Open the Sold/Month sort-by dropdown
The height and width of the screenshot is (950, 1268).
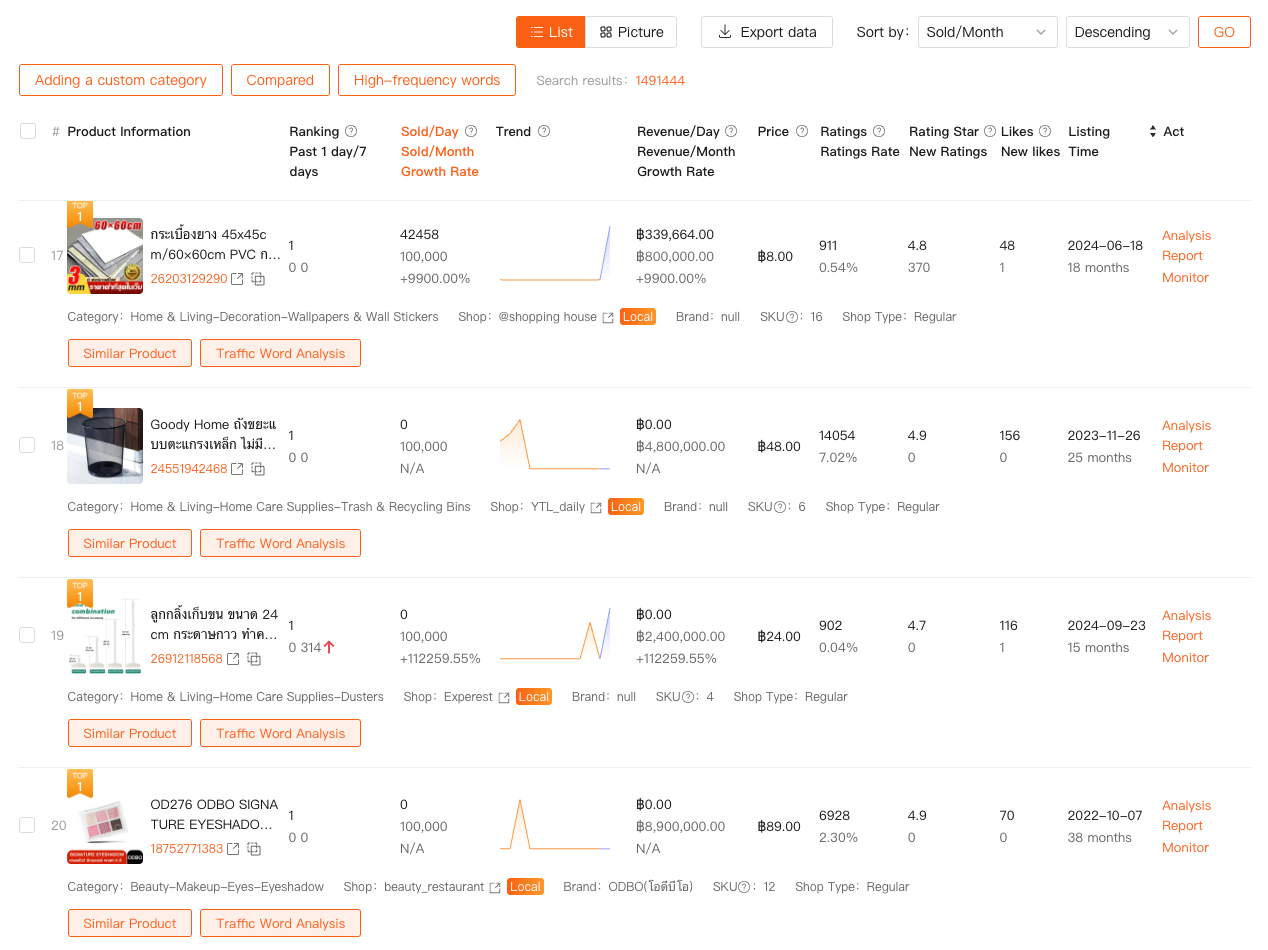tap(987, 32)
